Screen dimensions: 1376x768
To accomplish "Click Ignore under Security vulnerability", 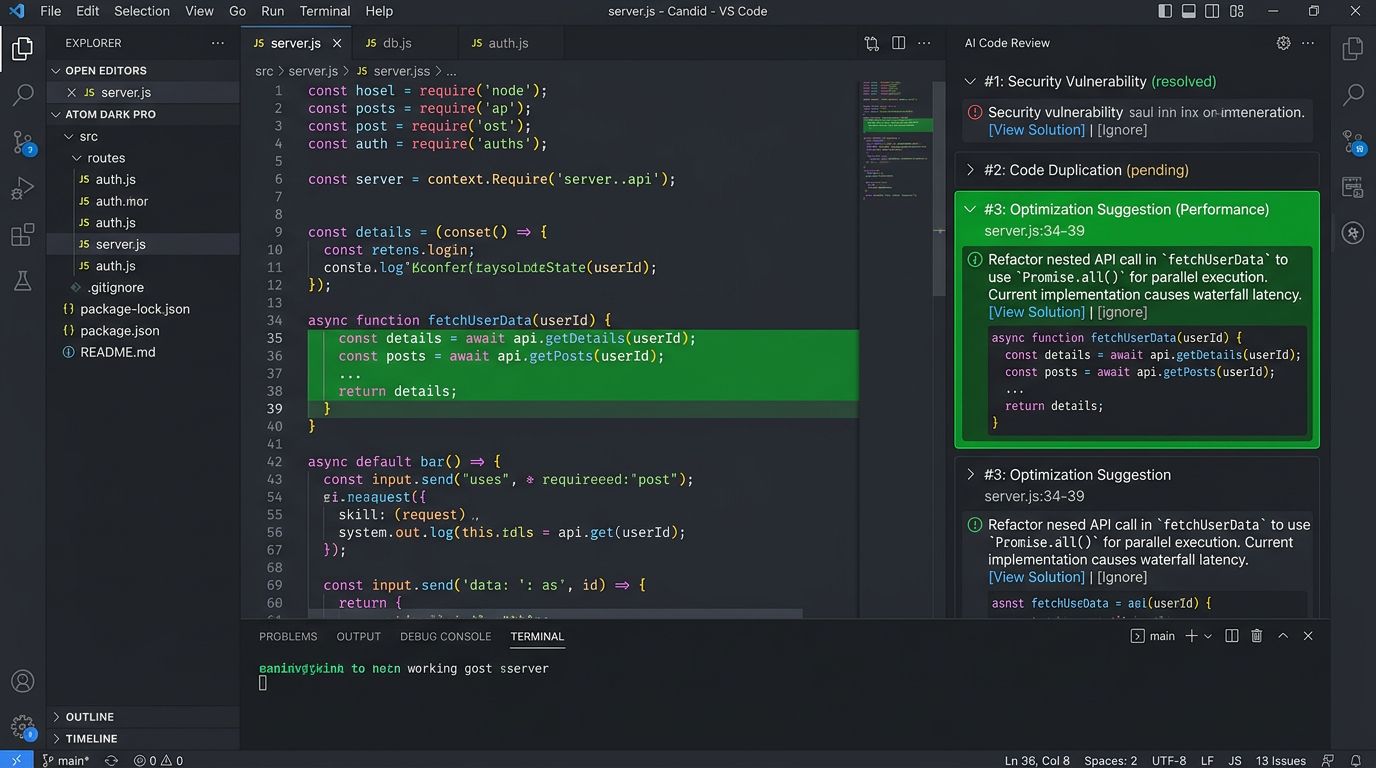I will coord(1122,130).
